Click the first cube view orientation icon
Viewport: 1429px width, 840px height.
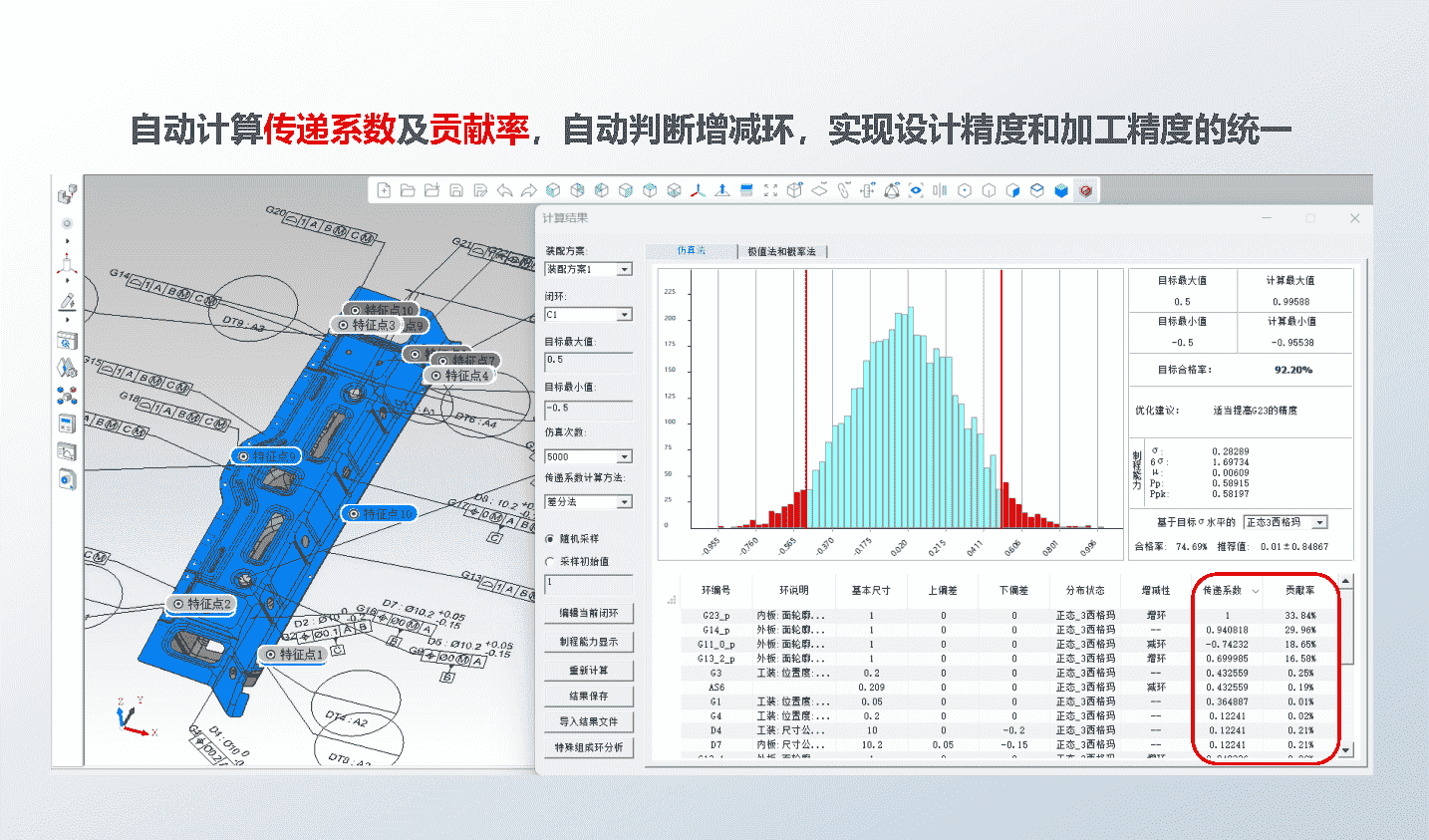(553, 190)
